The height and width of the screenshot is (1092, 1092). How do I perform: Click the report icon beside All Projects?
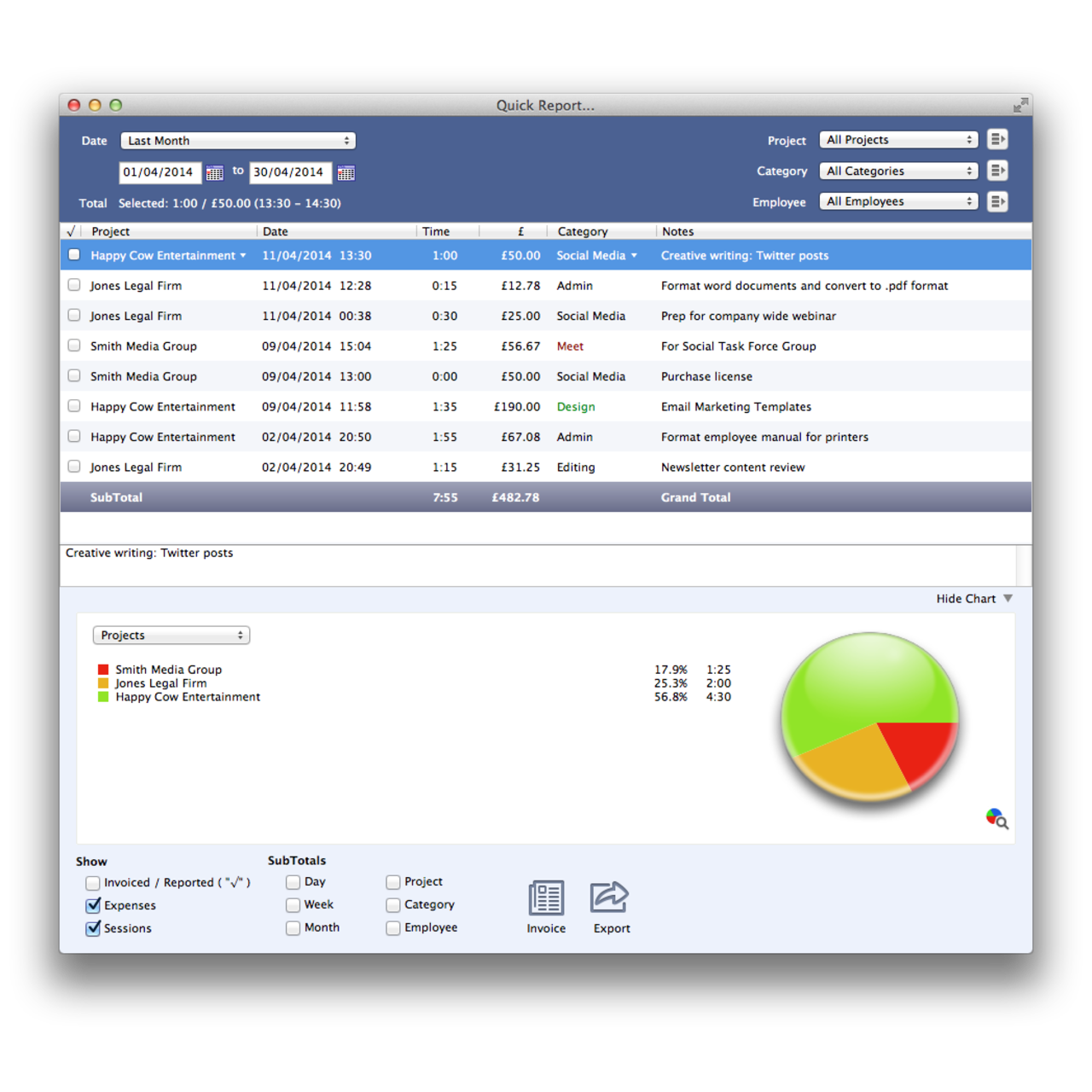(x=997, y=139)
